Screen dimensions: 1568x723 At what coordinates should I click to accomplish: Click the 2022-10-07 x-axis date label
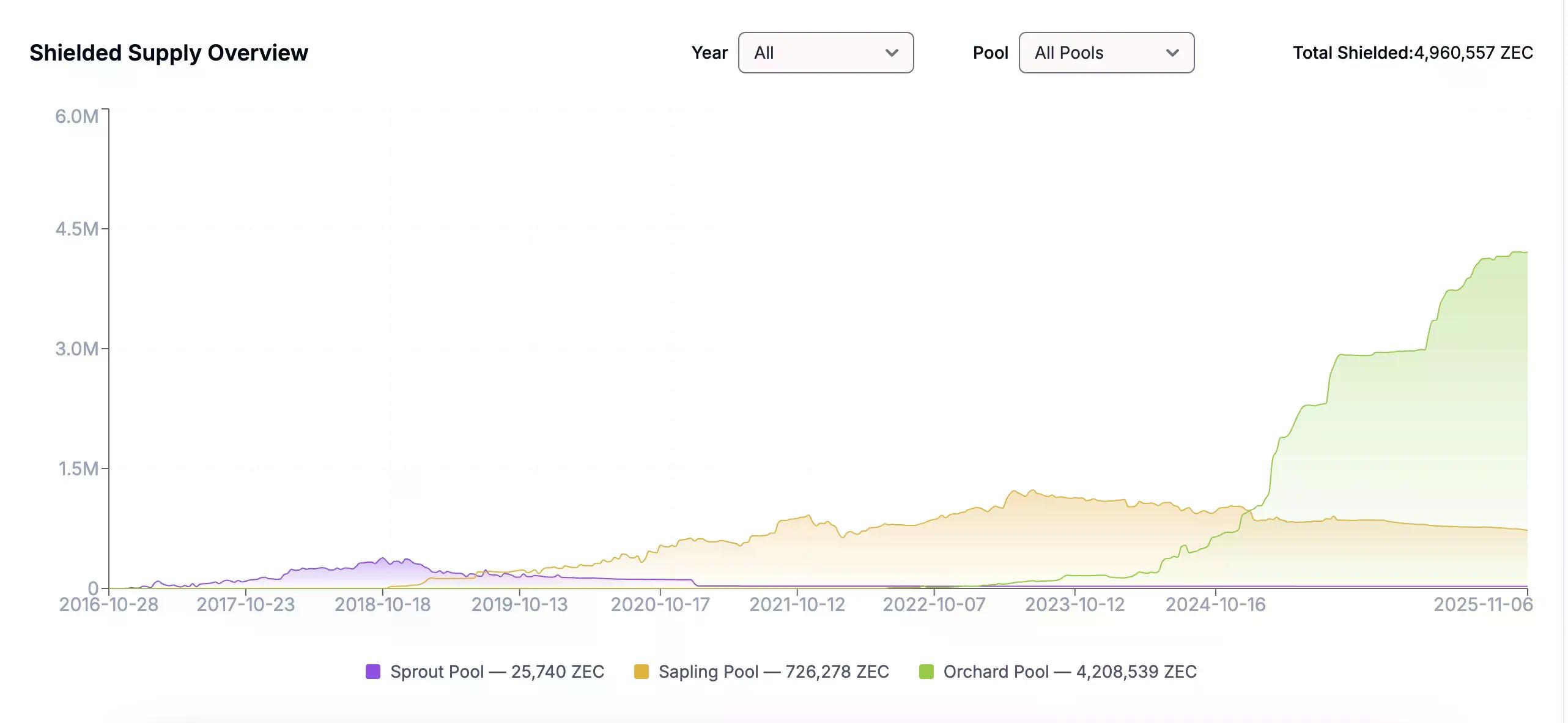(934, 604)
